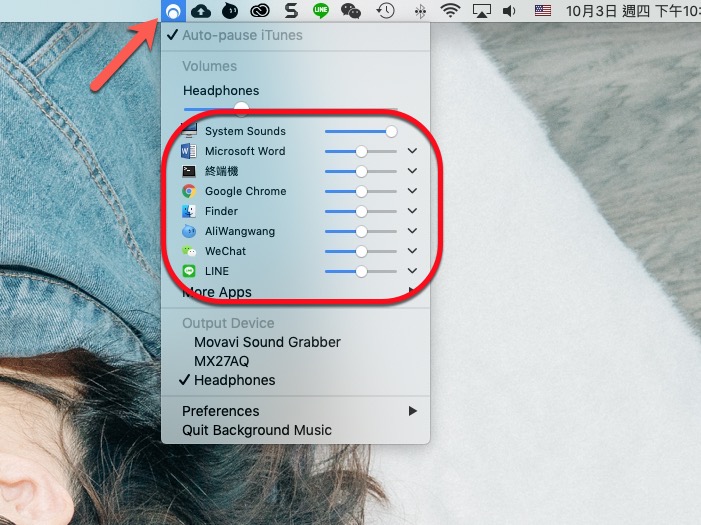
Task: Click the Headphones volume label
Action: point(221,90)
